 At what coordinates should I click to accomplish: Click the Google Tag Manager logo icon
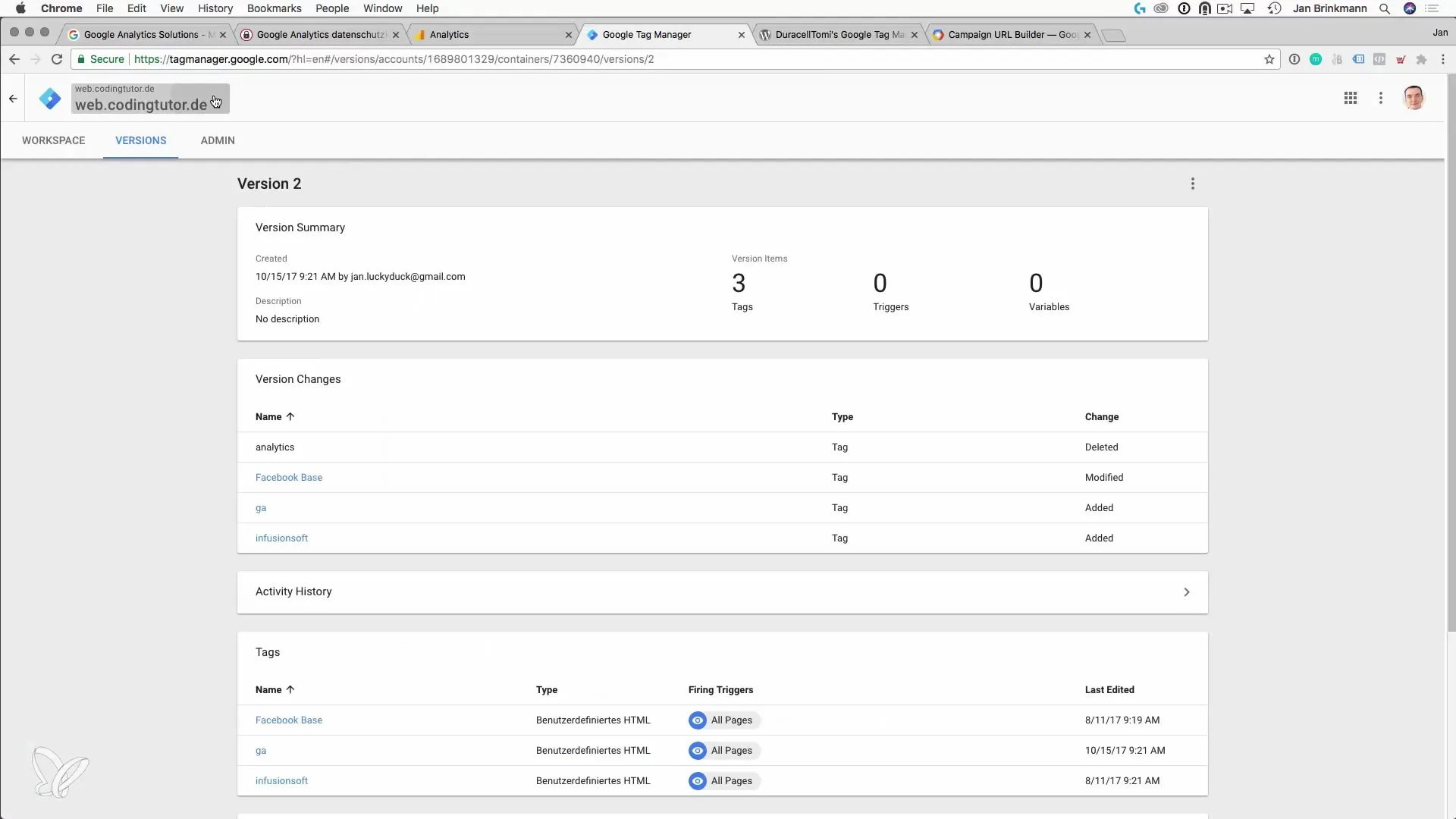[50, 99]
